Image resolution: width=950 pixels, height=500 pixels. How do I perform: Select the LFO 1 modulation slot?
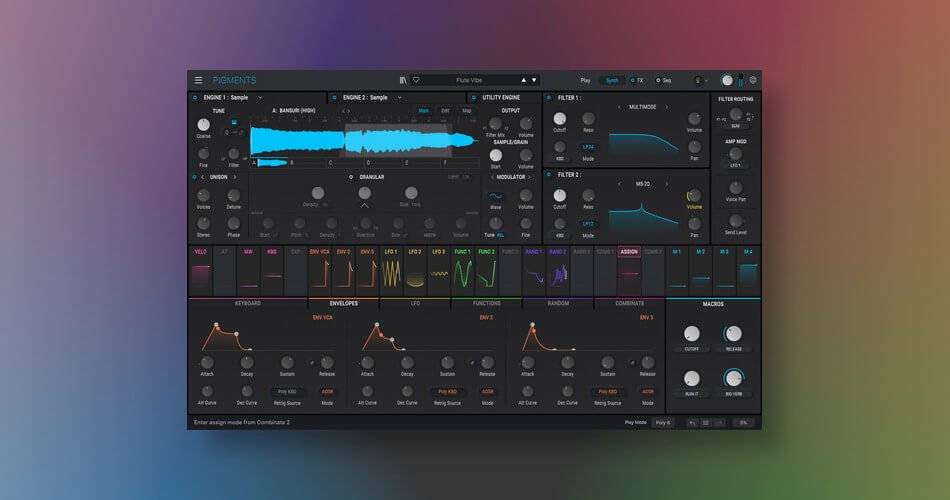pyautogui.click(x=391, y=271)
